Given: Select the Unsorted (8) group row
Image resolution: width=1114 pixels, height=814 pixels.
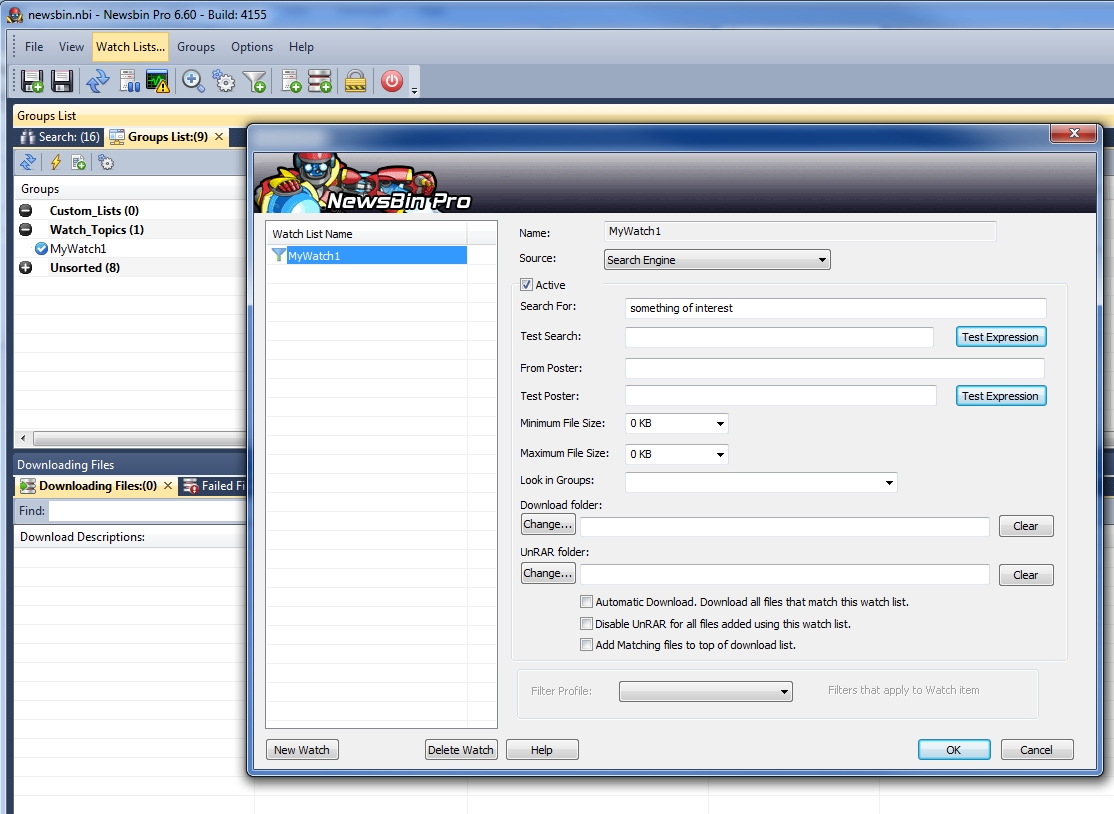Looking at the screenshot, I should pos(85,268).
